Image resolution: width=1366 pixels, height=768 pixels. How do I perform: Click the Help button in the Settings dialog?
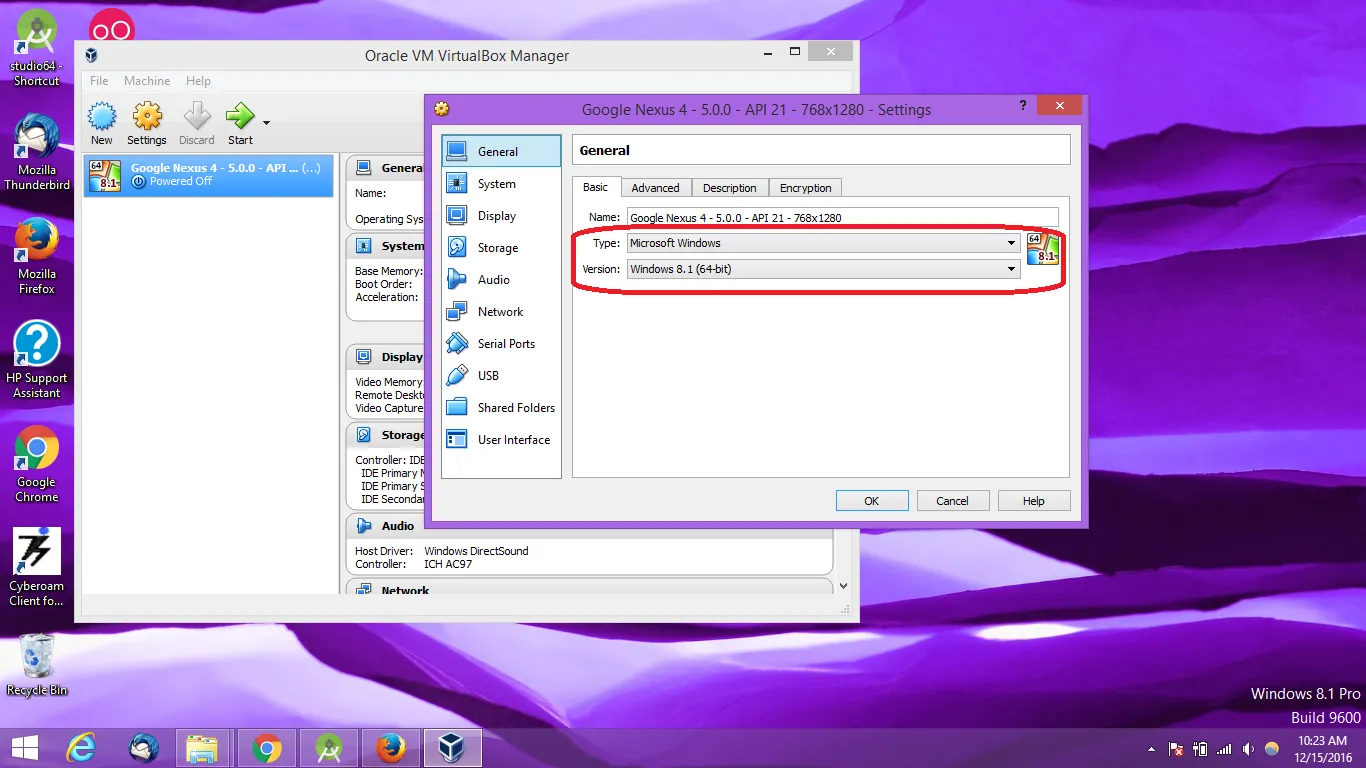1034,501
